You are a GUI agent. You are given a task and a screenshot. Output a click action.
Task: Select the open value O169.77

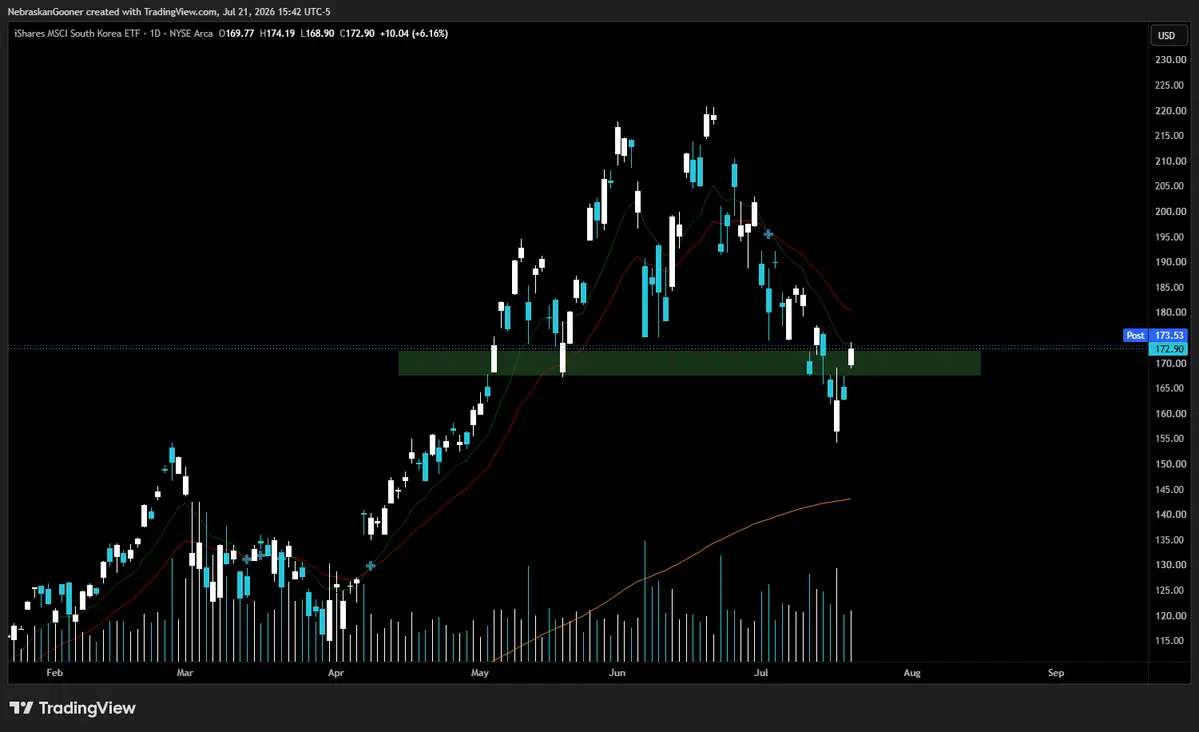(236, 34)
